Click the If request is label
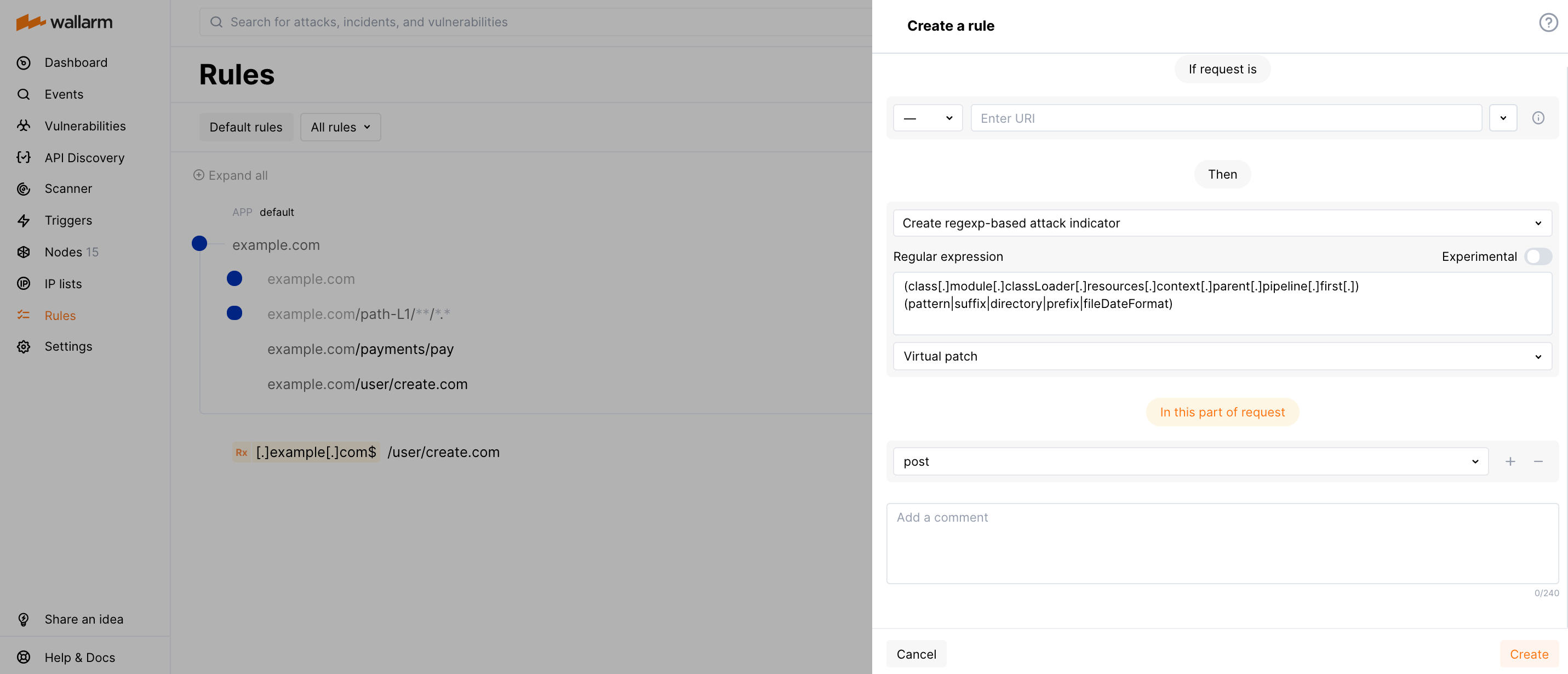This screenshot has height=674, width=1568. pyautogui.click(x=1222, y=70)
